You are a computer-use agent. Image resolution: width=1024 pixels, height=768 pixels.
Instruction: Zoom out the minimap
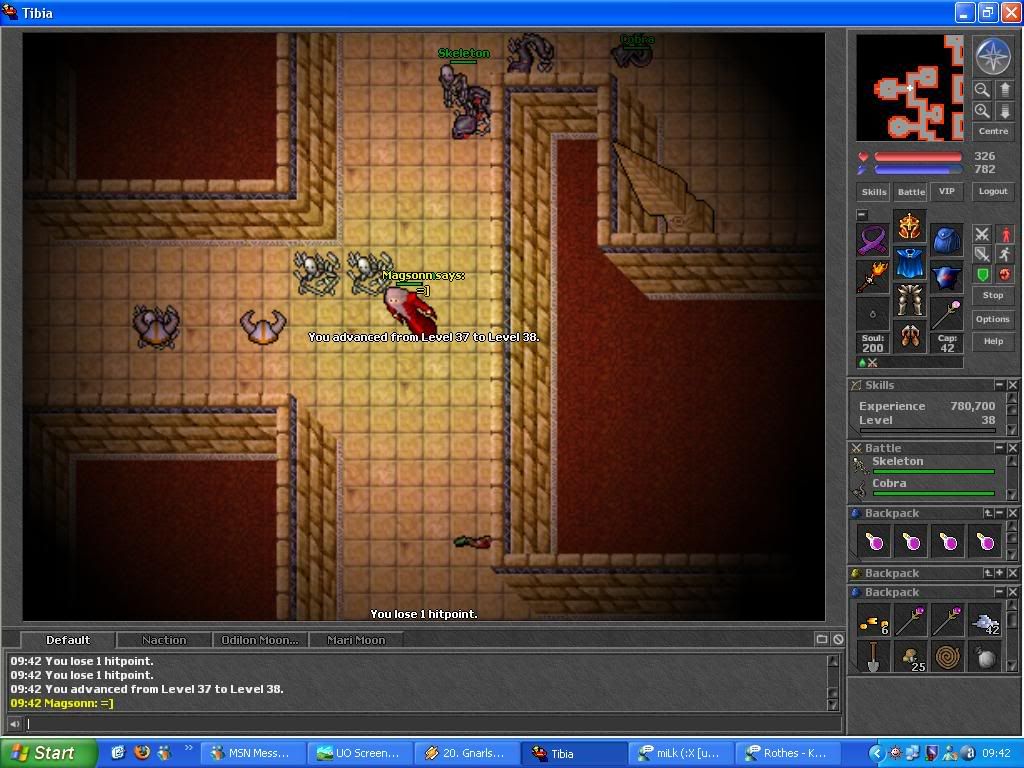982,89
